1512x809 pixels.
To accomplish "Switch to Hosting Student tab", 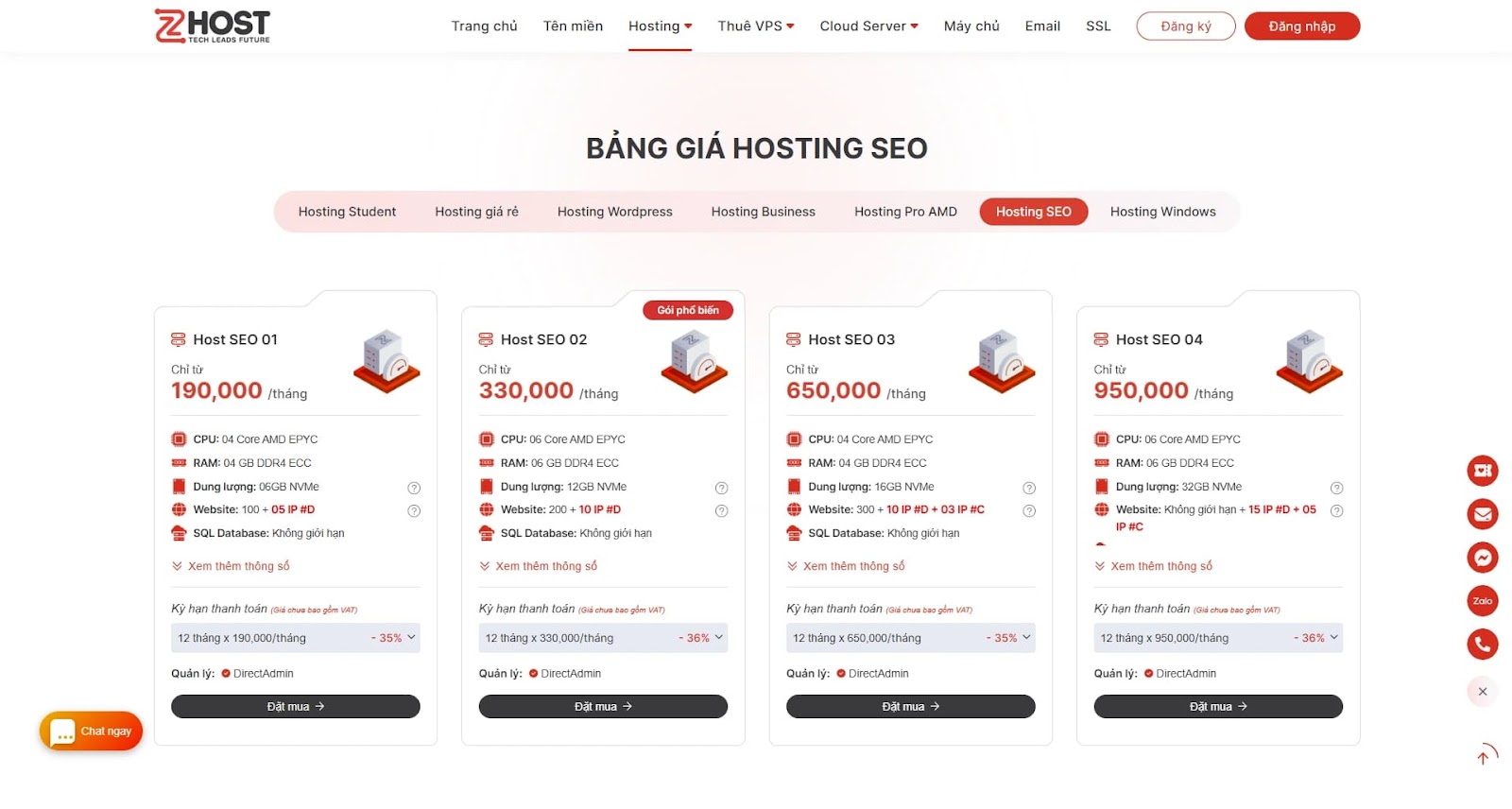I will [x=347, y=212].
